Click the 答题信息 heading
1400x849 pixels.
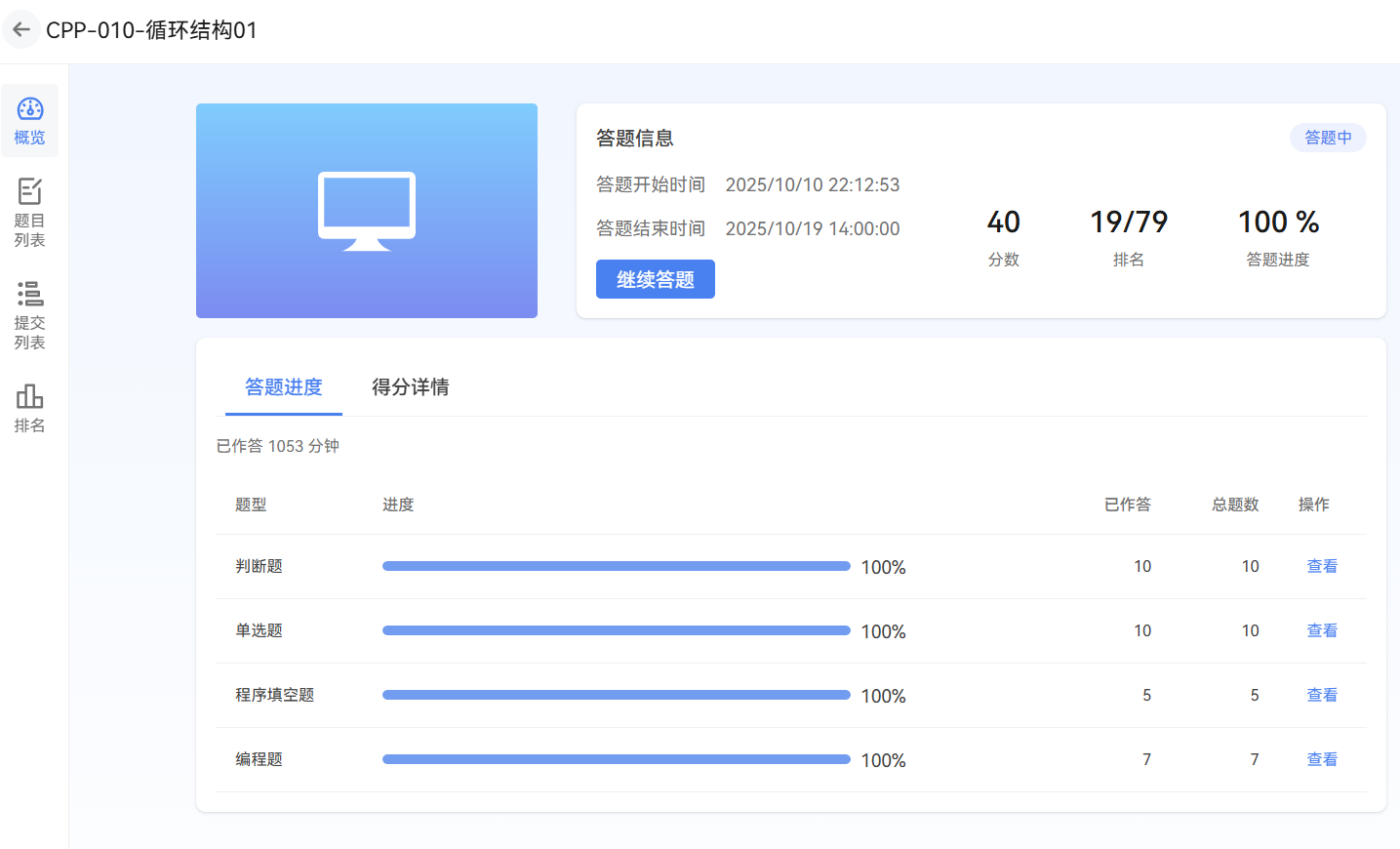(x=635, y=139)
